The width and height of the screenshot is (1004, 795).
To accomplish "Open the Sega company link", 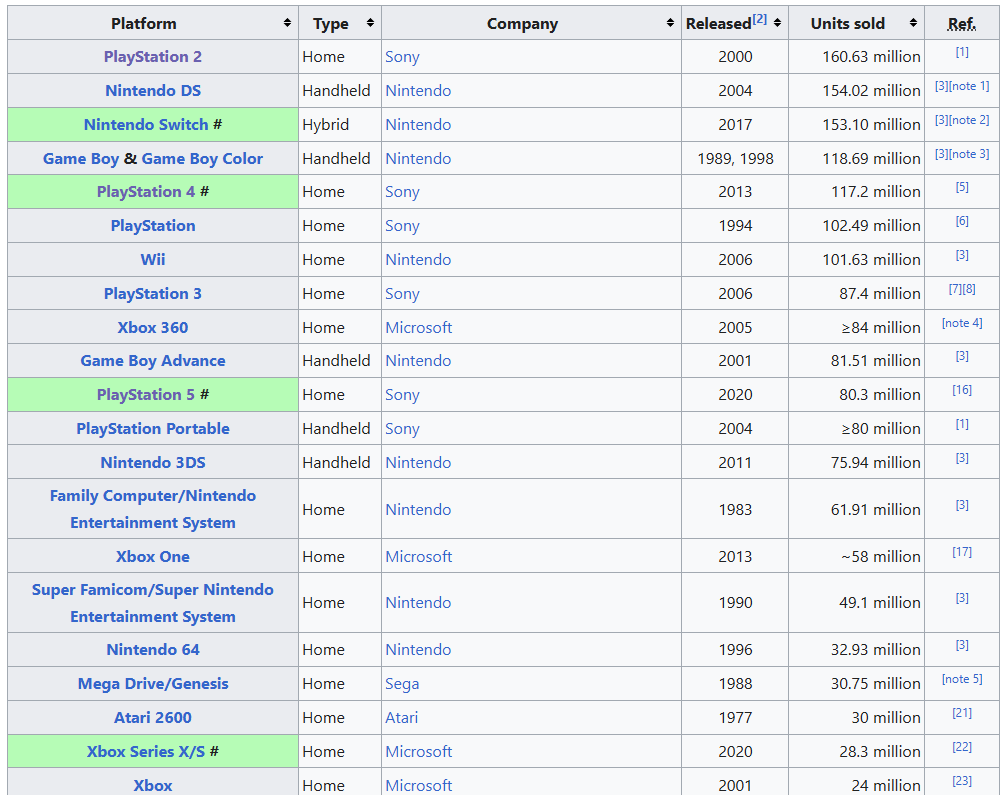I will (x=402, y=684).
